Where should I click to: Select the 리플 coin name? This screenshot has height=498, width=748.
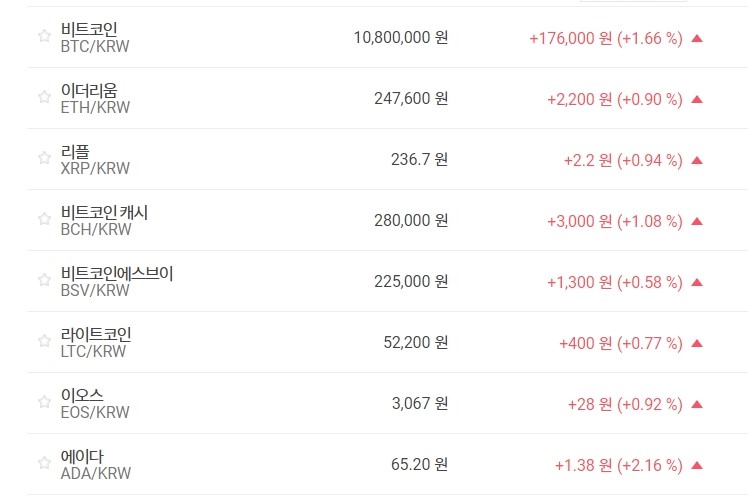coord(75,151)
